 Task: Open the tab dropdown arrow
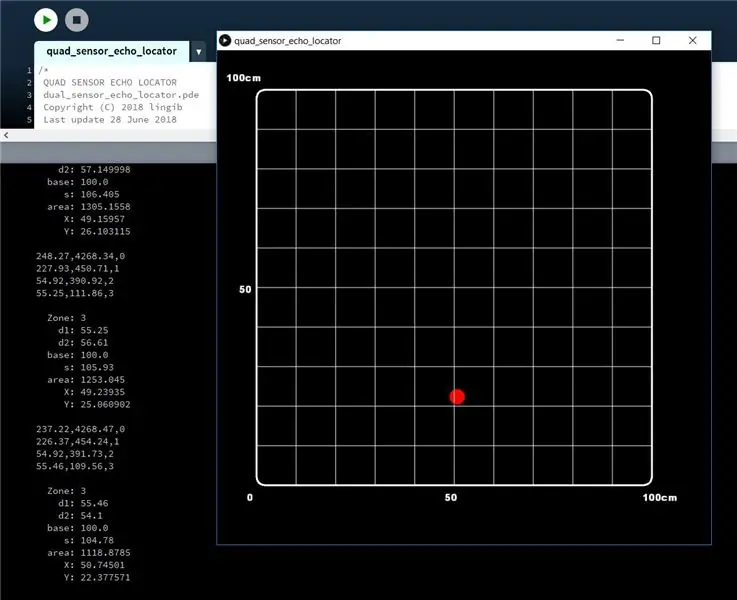point(198,52)
